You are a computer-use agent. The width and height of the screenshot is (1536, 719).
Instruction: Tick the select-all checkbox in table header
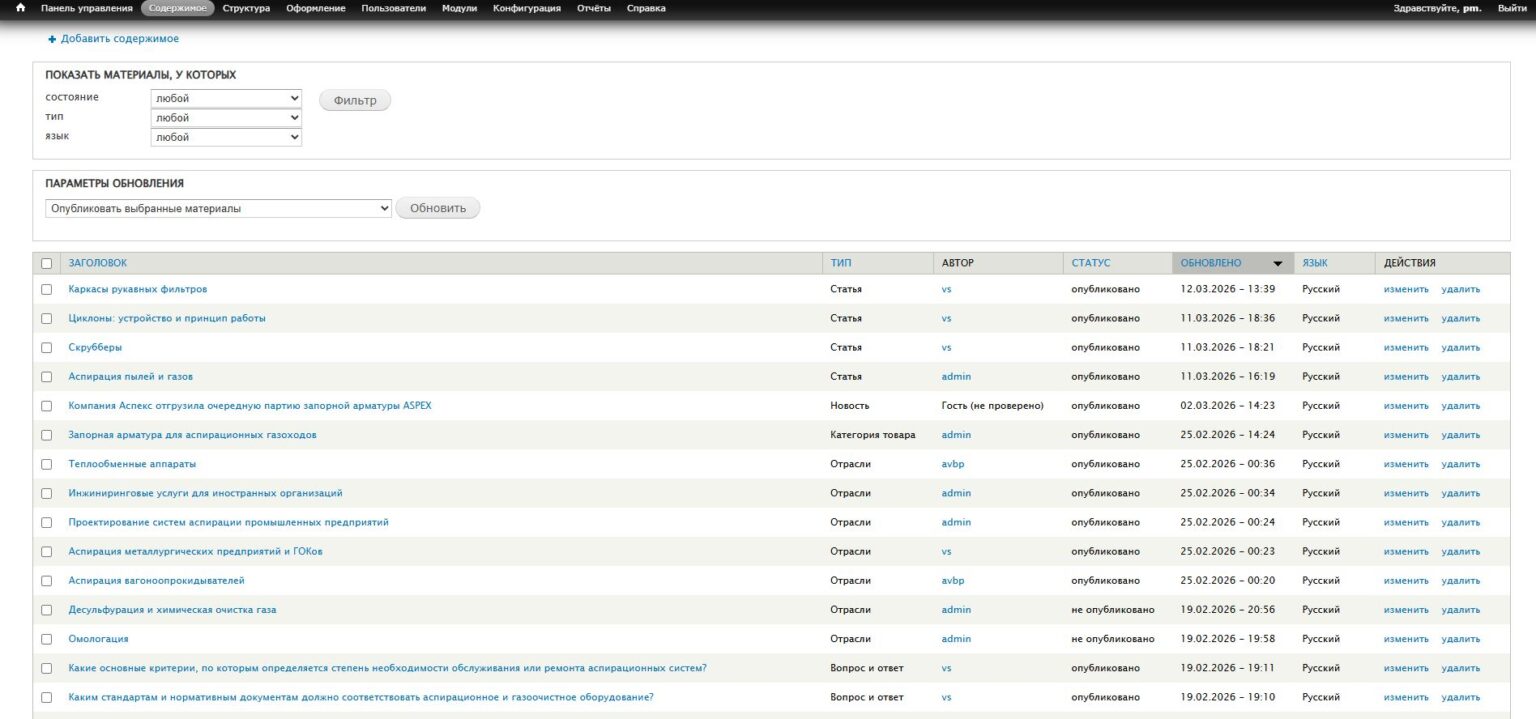(46, 264)
